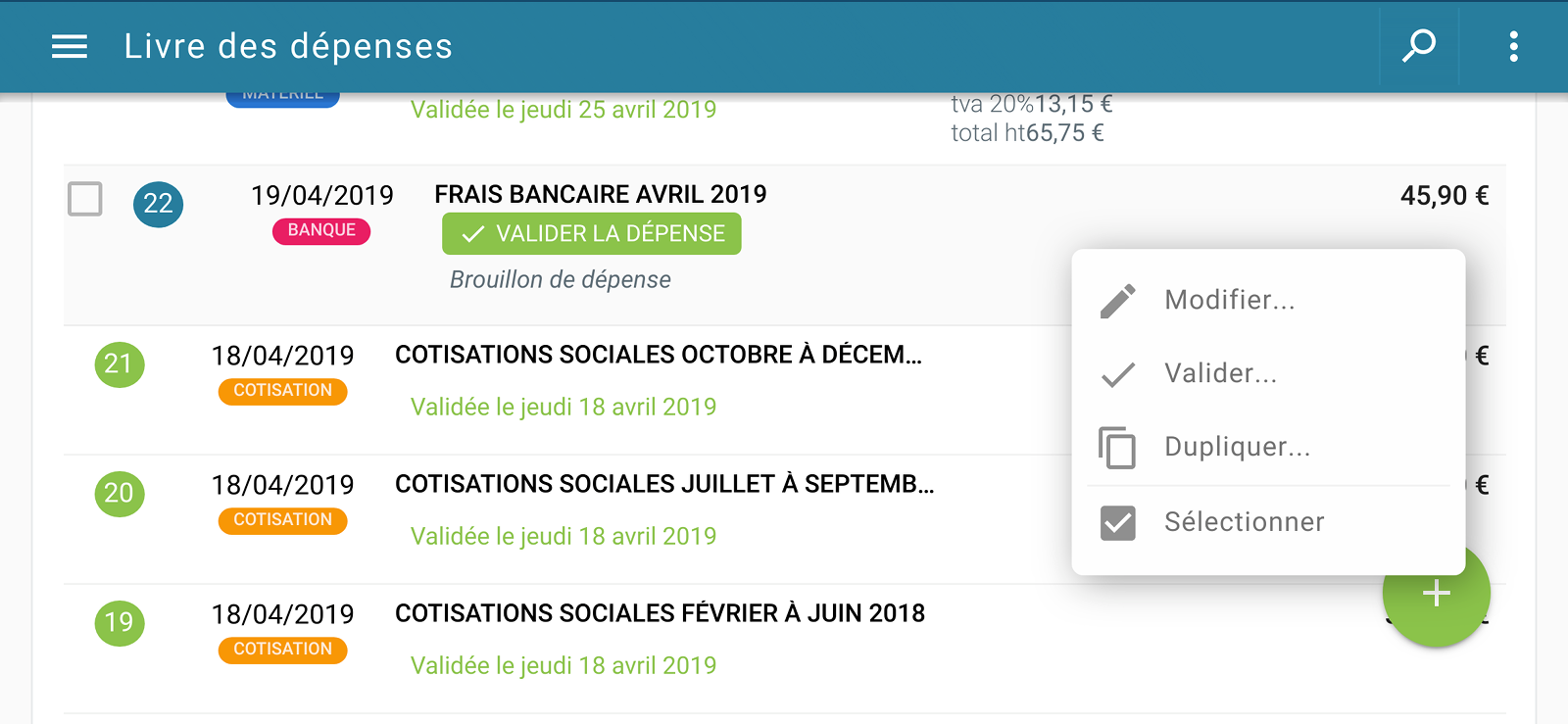The width and height of the screenshot is (1568, 724).
Task: Open the navigation drawer hamburger icon
Action: point(68,46)
